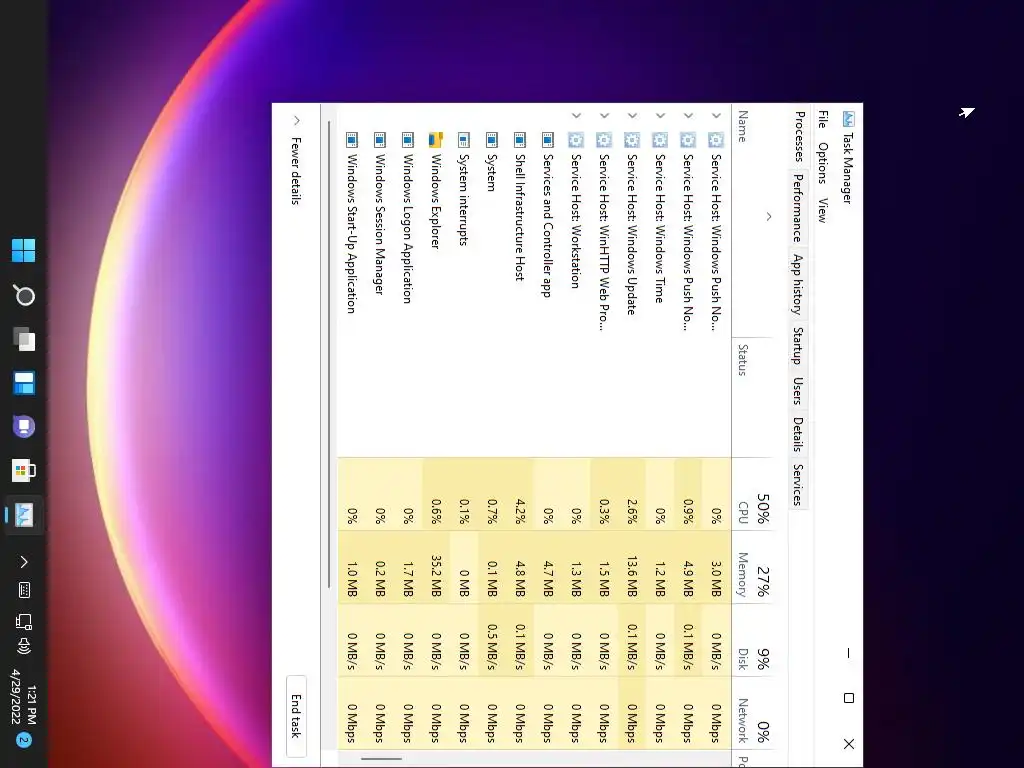Show hidden icons in the system tray
Viewport: 1024px width, 768px height.
[24, 562]
